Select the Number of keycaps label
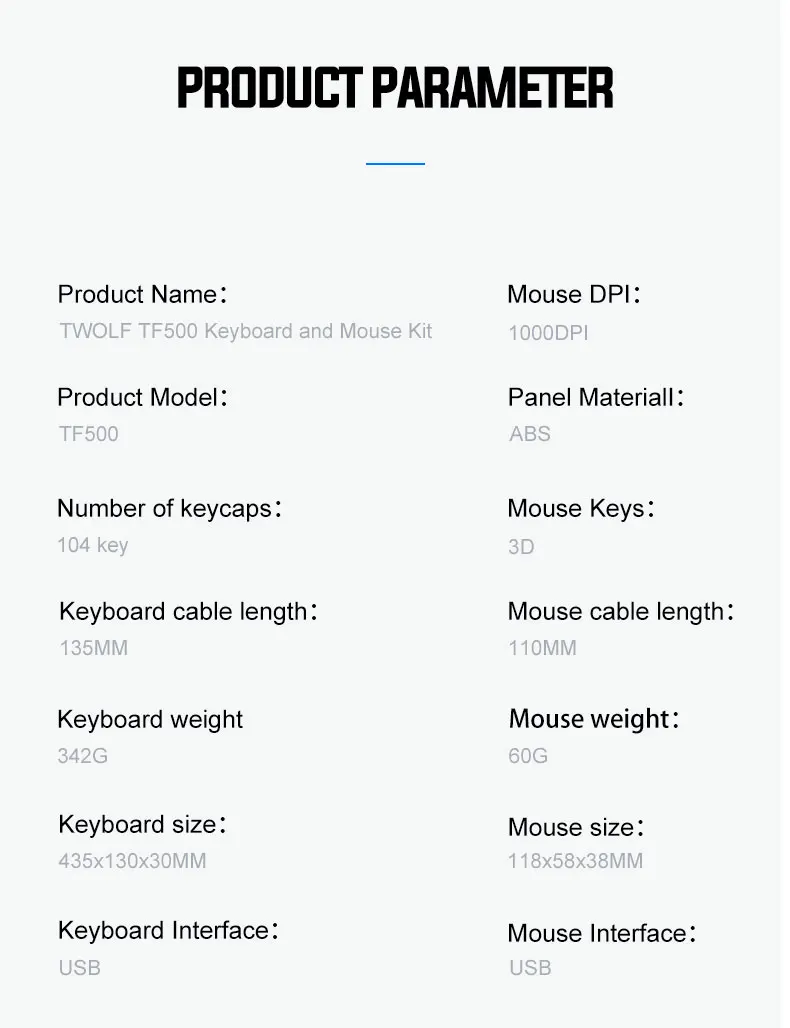Screen dimensions: 790x1028 tap(170, 509)
